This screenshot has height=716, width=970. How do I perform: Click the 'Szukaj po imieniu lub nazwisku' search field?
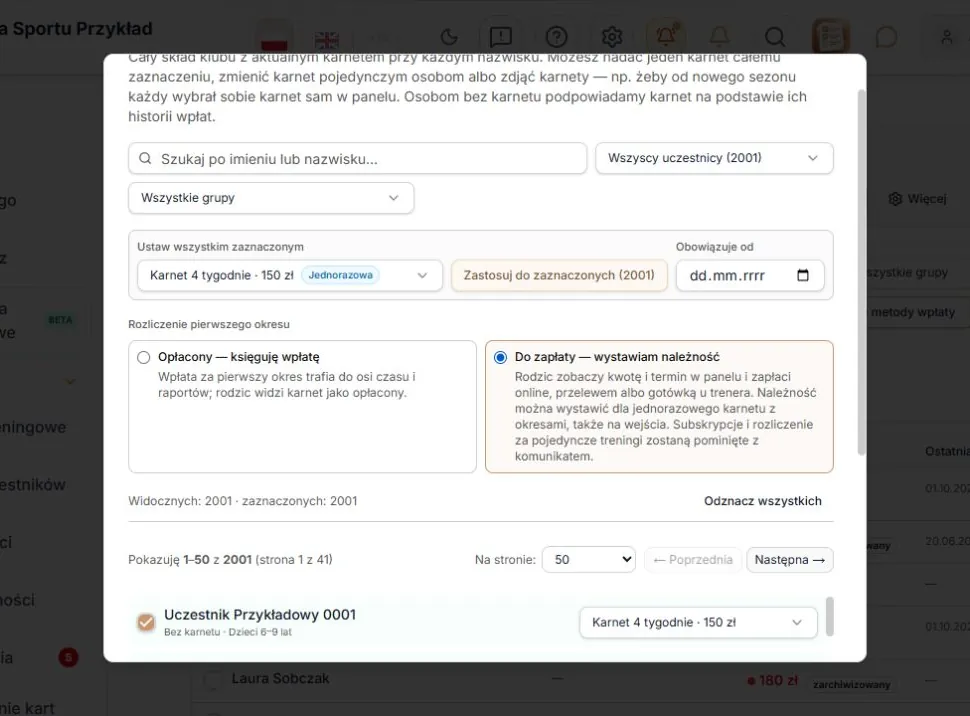358,158
